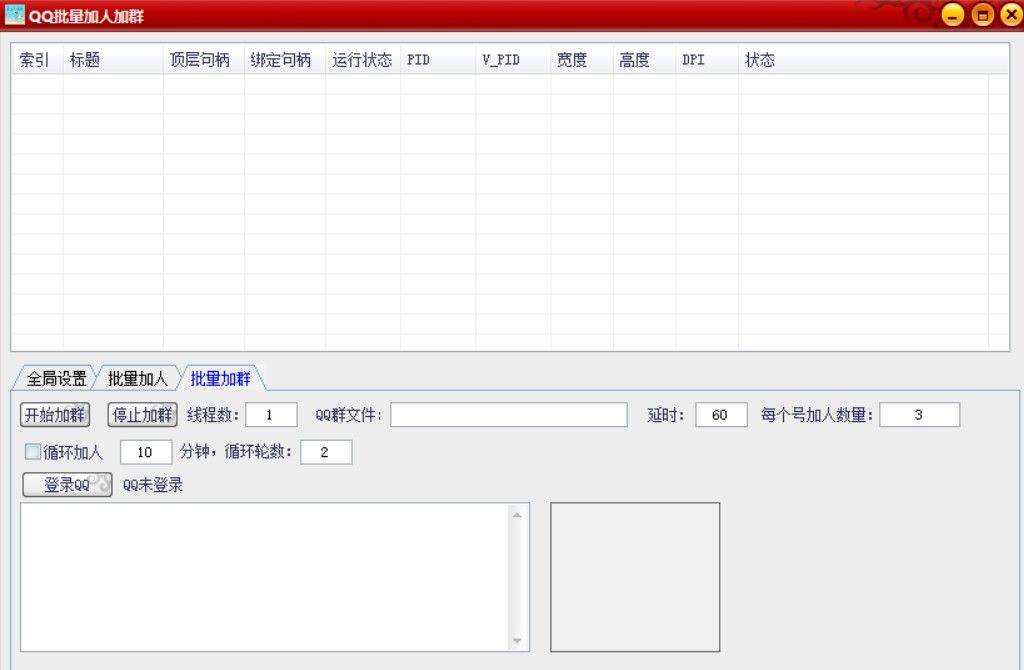
Task: Click the empty captcha image box
Action: (635, 577)
